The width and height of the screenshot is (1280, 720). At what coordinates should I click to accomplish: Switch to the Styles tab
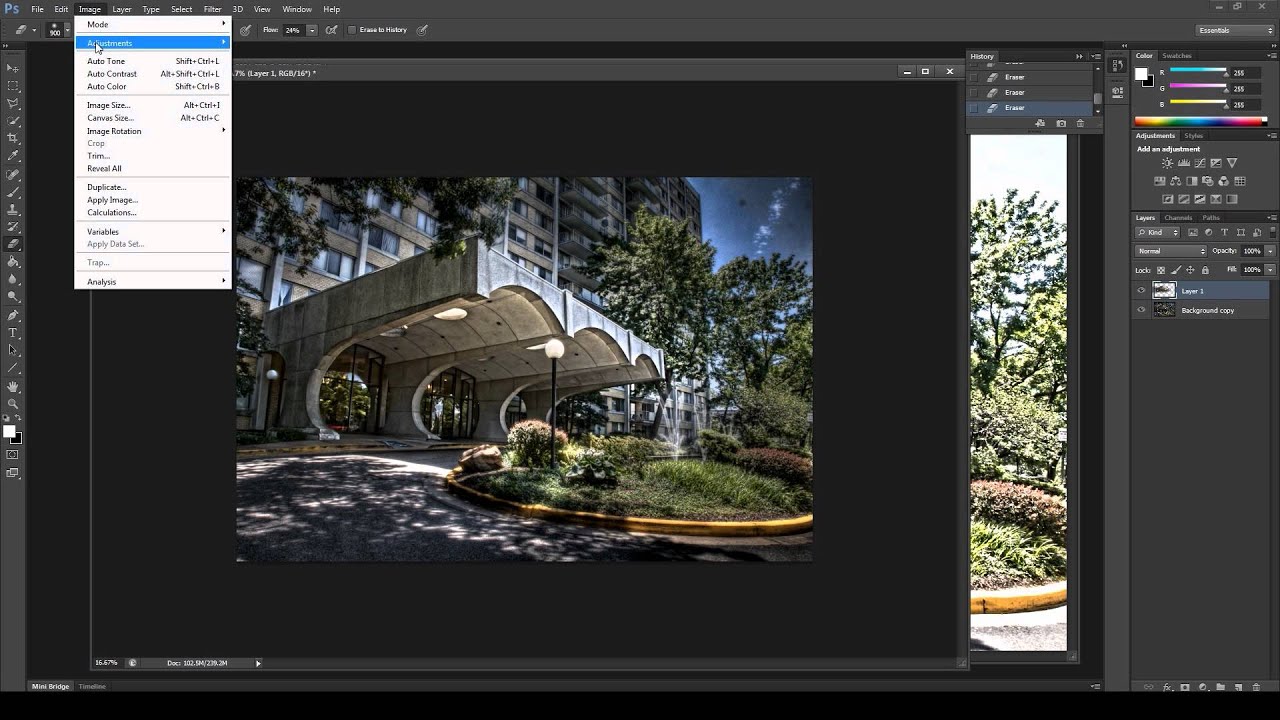[x=1194, y=135]
